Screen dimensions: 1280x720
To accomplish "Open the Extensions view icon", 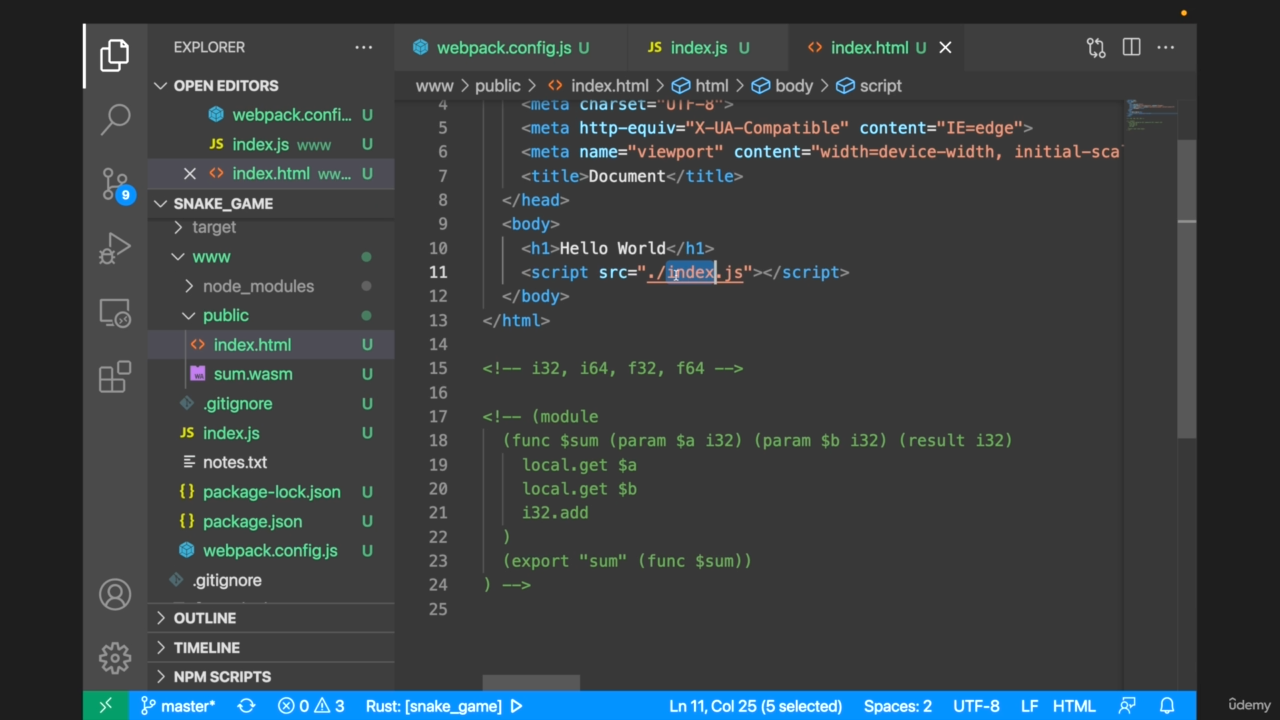I will click(x=115, y=377).
